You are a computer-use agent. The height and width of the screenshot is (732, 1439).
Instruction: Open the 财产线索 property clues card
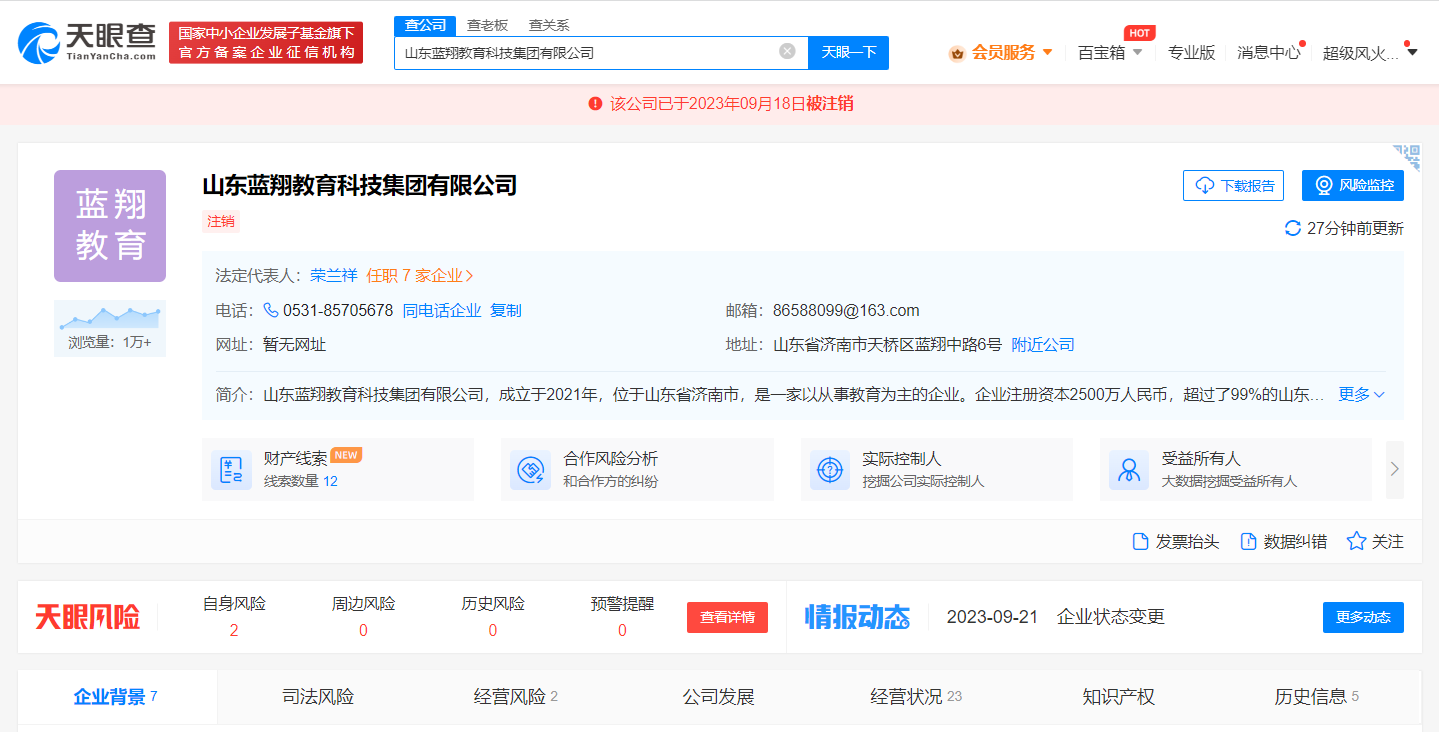tap(337, 469)
